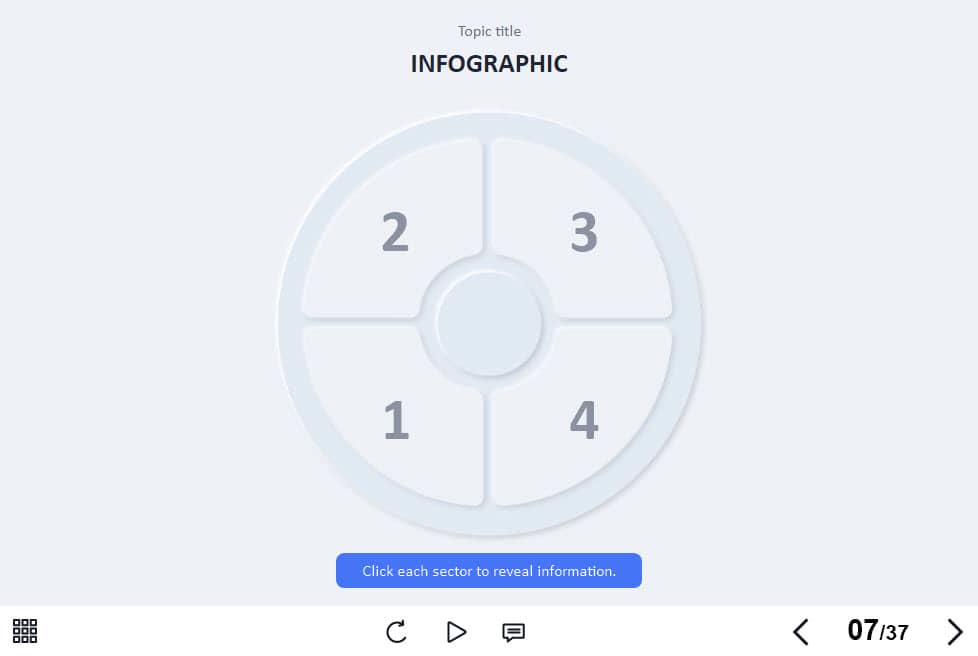Click the vertical divider between sectors 1 and 4
The height and width of the screenshot is (656, 978).
[x=487, y=449]
